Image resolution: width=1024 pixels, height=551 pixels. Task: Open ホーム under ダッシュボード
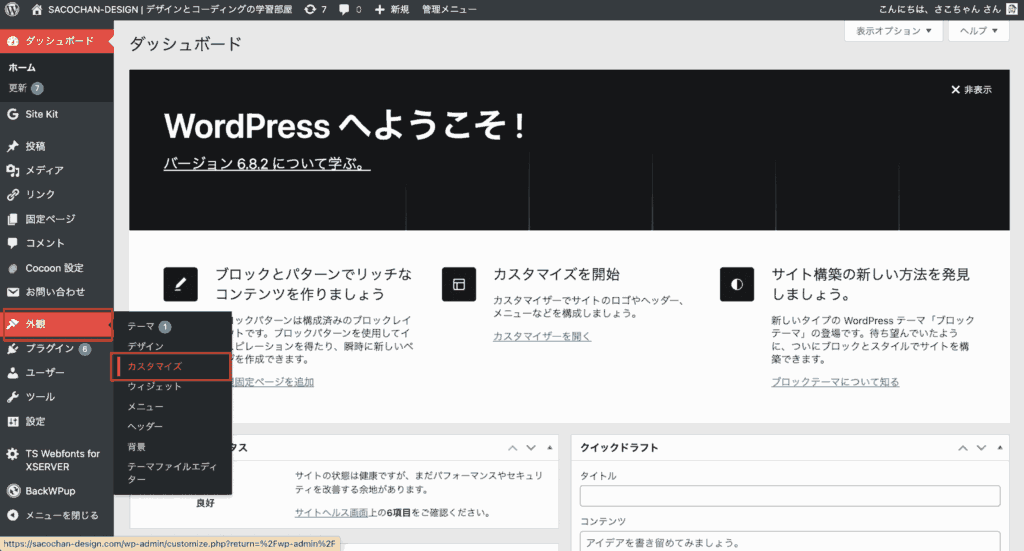pyautogui.click(x=22, y=67)
